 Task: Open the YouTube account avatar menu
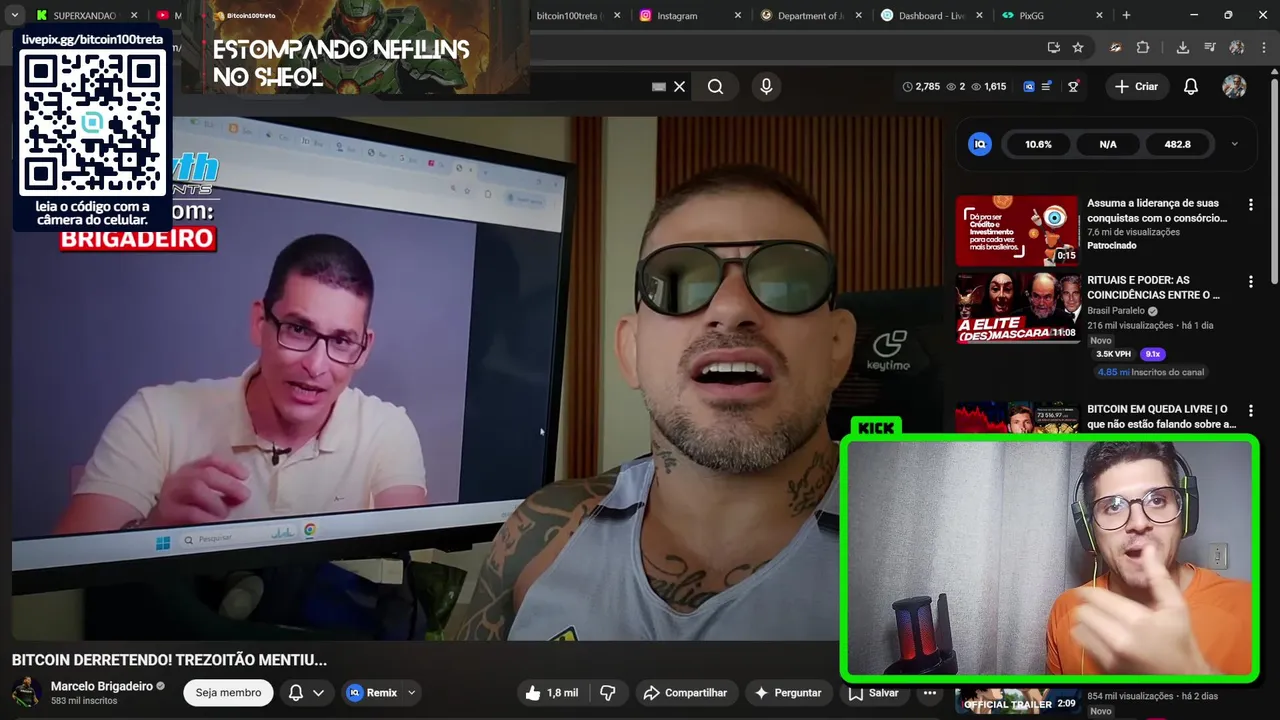click(x=1234, y=87)
